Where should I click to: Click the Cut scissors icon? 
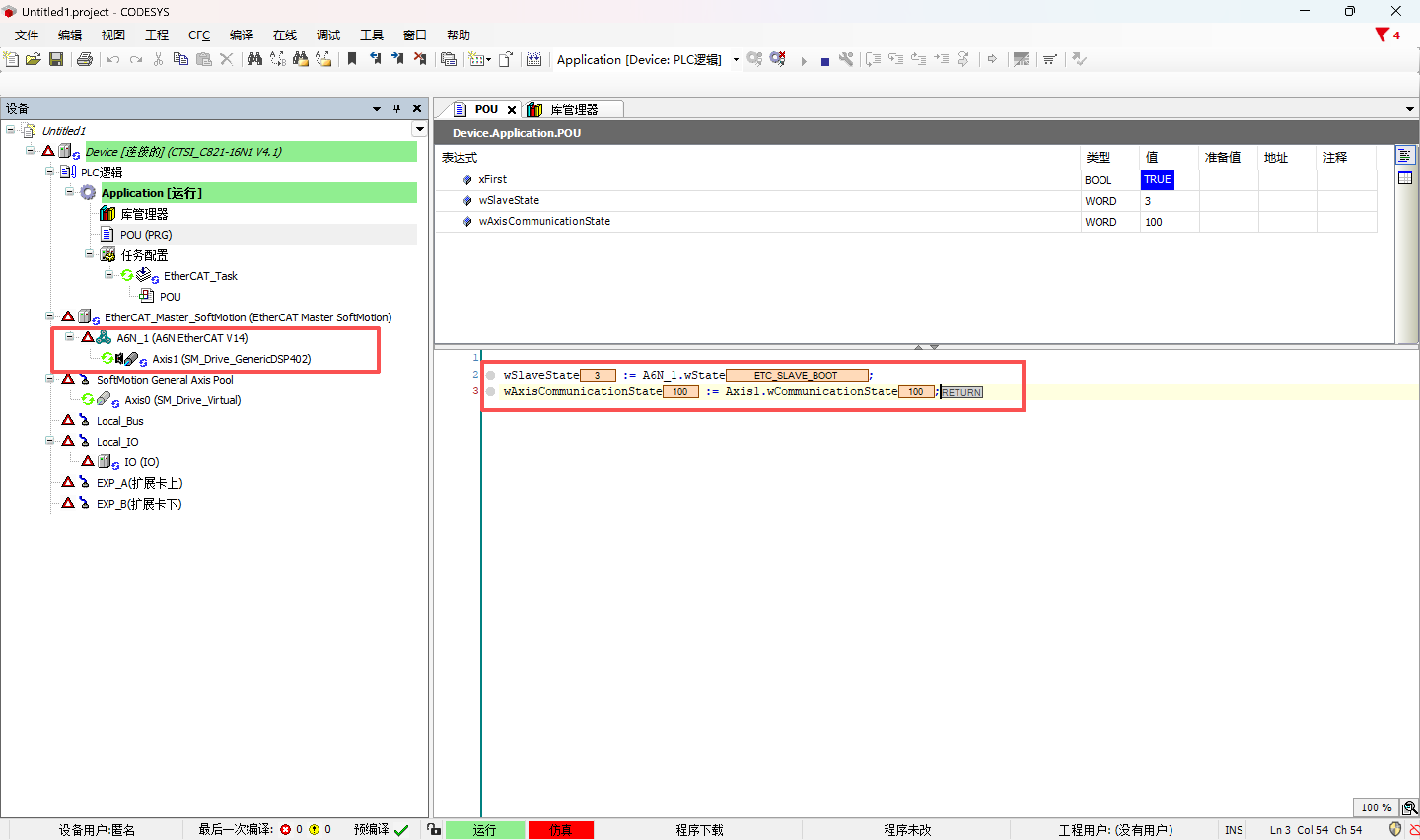(158, 60)
